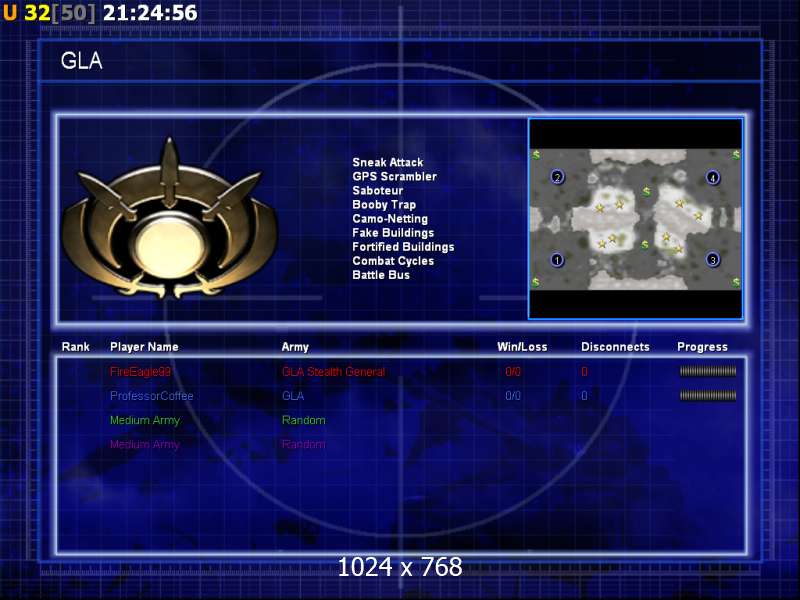Click the Combat Cycles ability text
The height and width of the screenshot is (600, 800).
point(393,261)
